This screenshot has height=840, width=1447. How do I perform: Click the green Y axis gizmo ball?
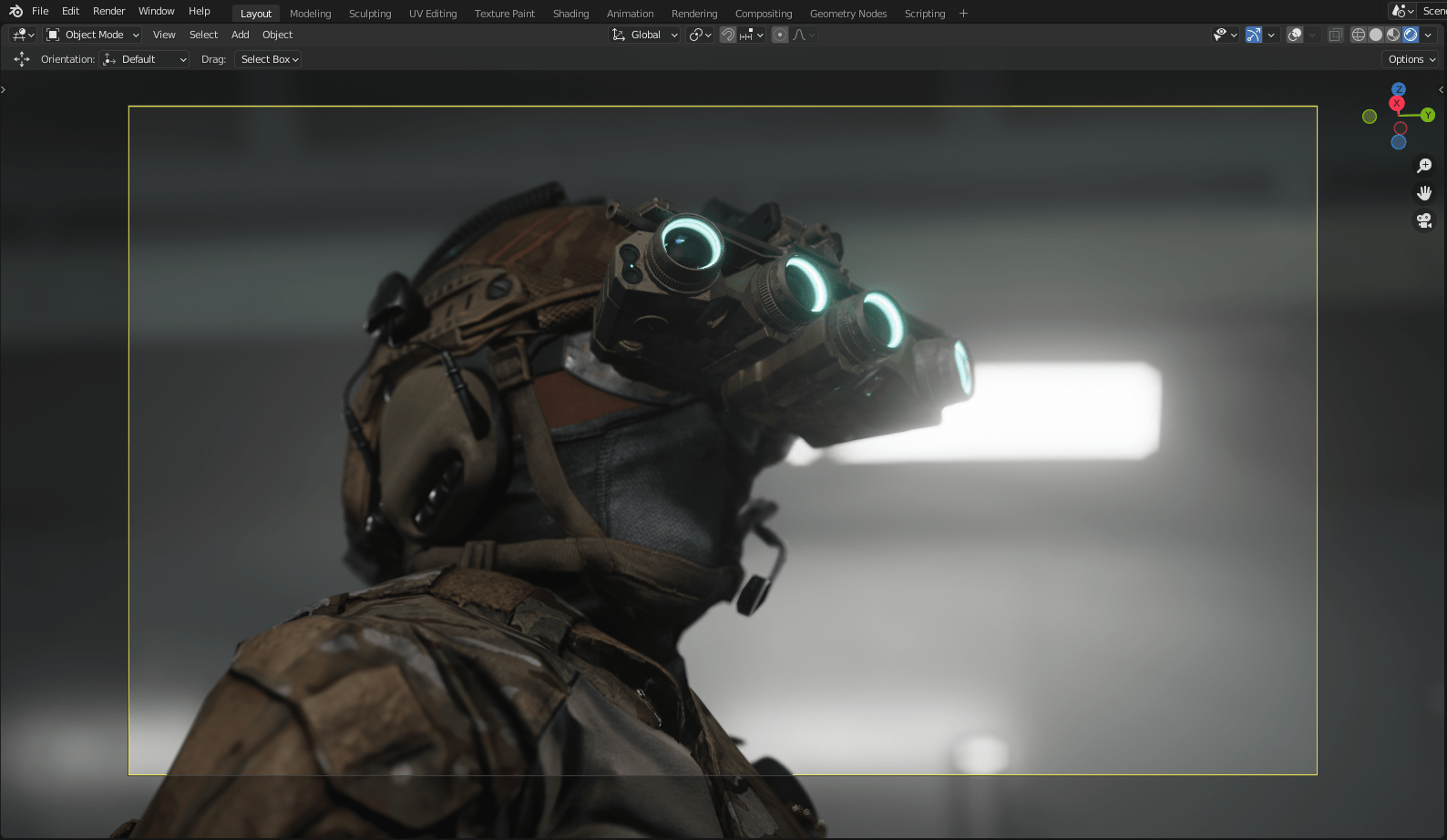tap(1428, 115)
